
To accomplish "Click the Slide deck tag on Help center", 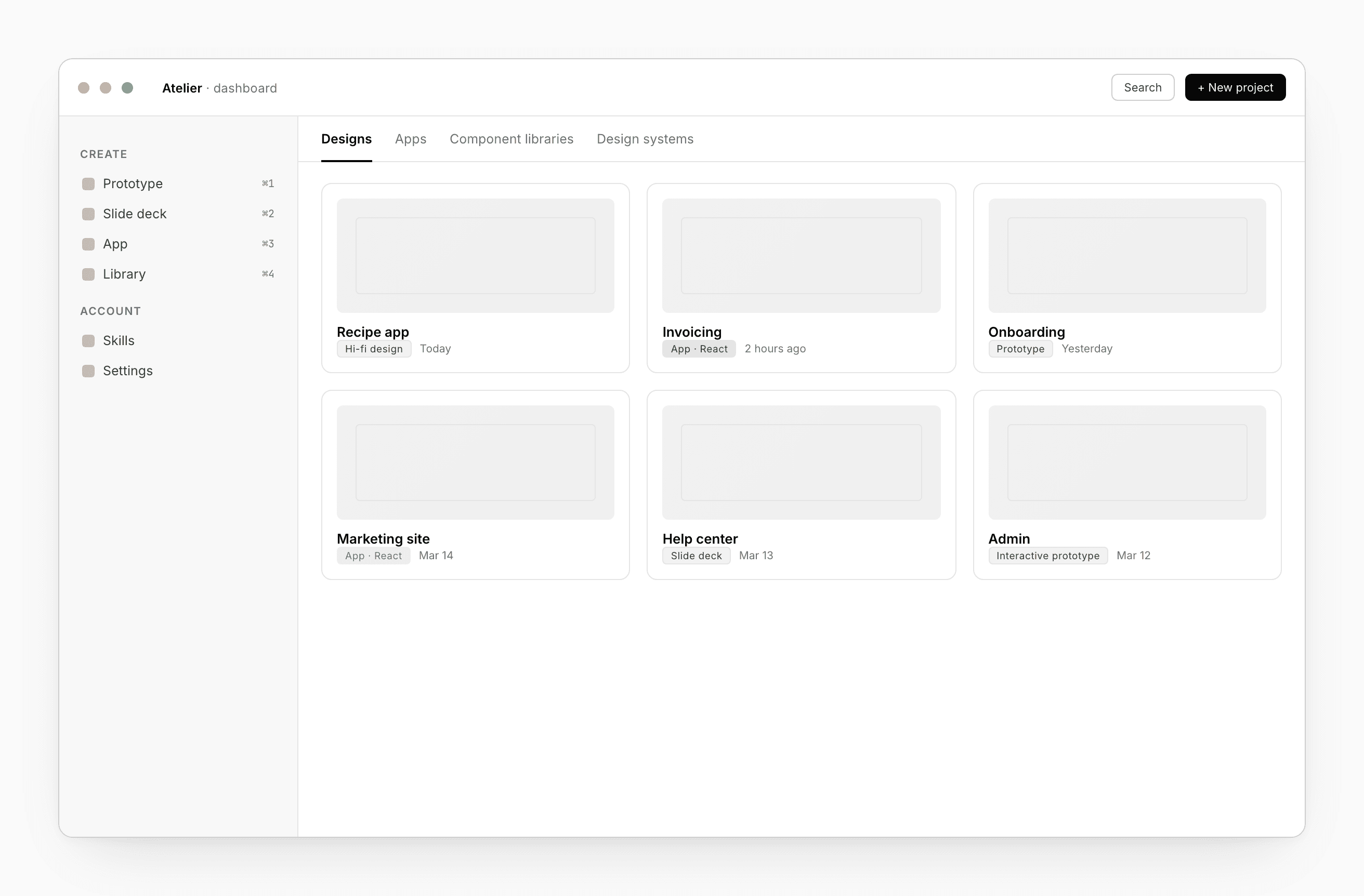I will coord(697,556).
